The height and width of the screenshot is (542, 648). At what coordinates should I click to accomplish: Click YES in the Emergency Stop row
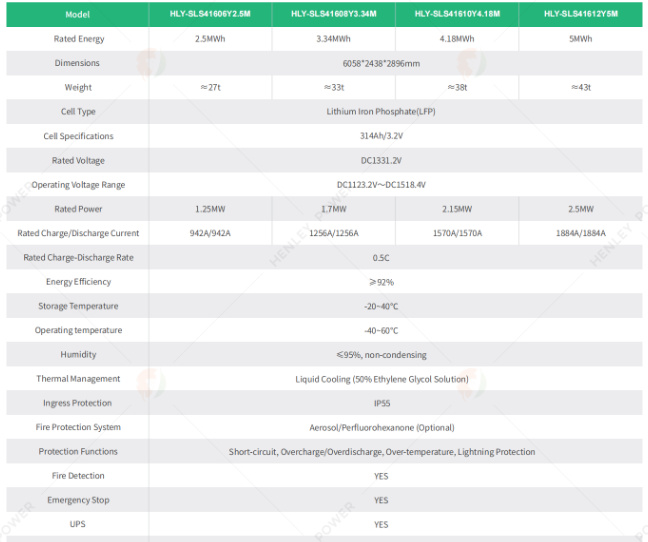[x=381, y=500]
